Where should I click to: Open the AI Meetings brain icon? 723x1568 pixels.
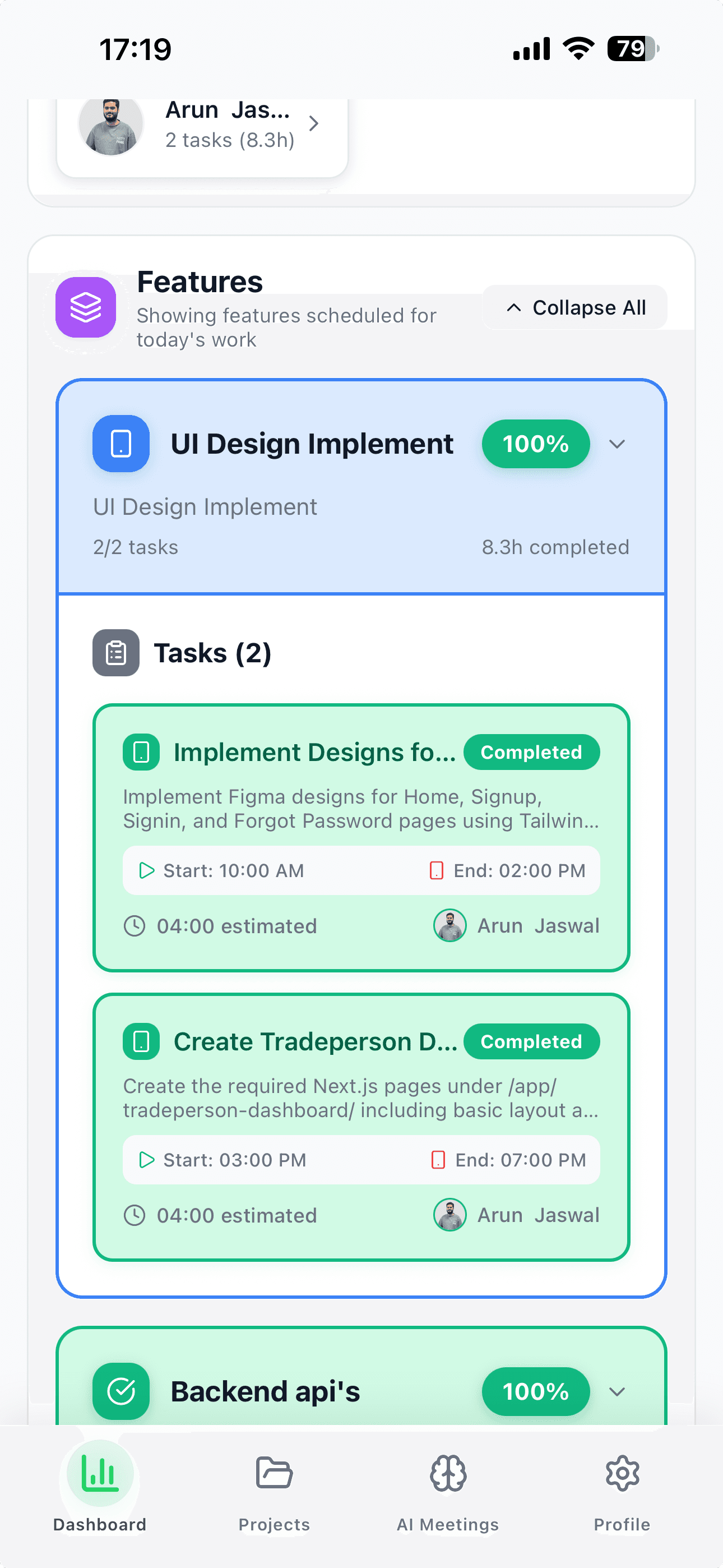(x=448, y=1474)
